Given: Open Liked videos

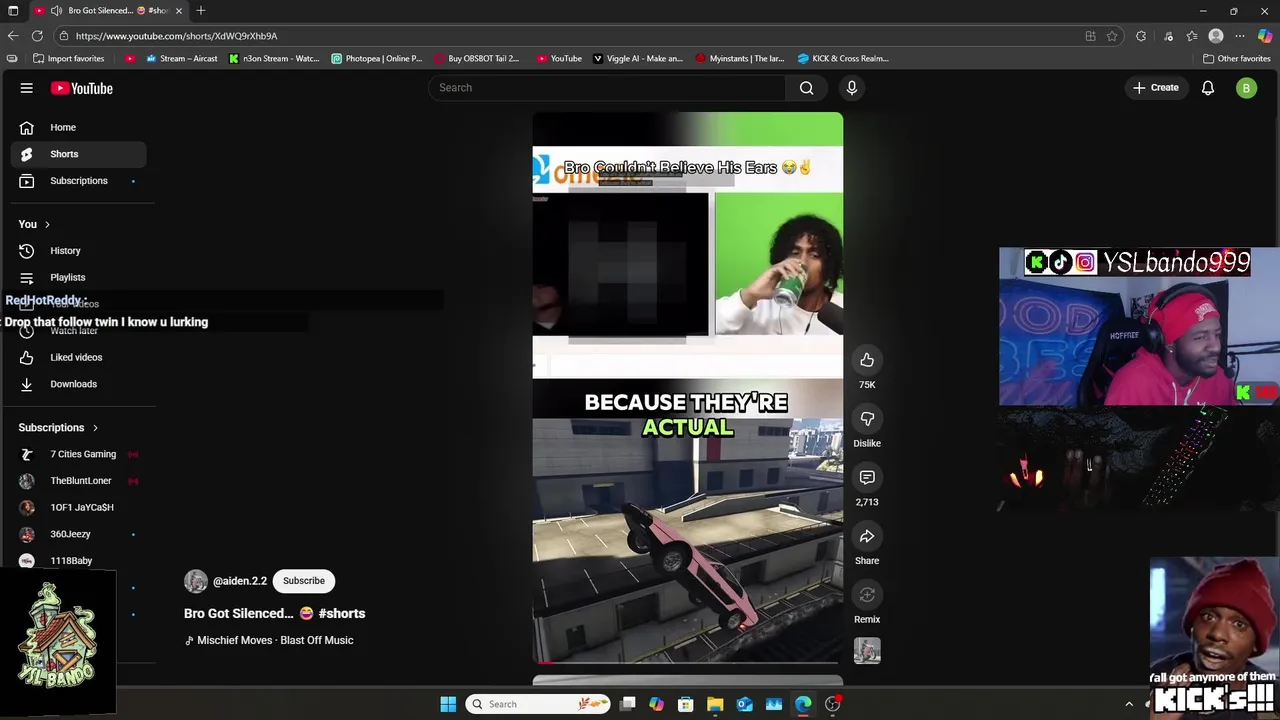Looking at the screenshot, I should (x=78, y=357).
